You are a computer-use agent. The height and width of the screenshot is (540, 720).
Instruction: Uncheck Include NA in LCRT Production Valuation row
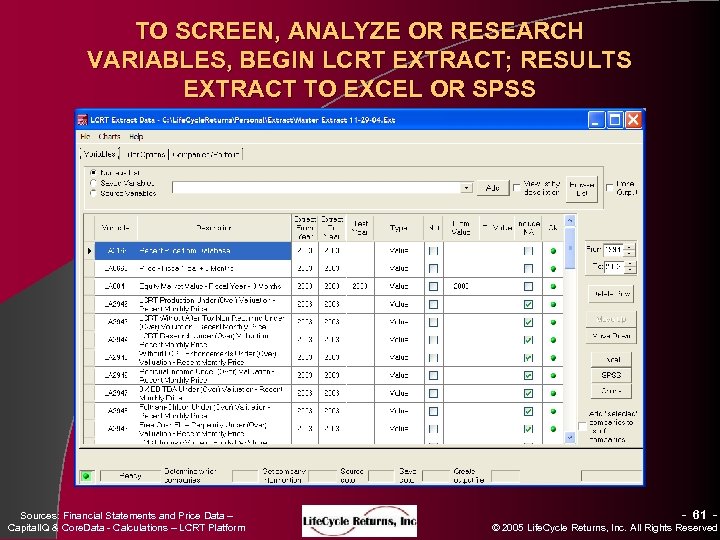click(529, 304)
